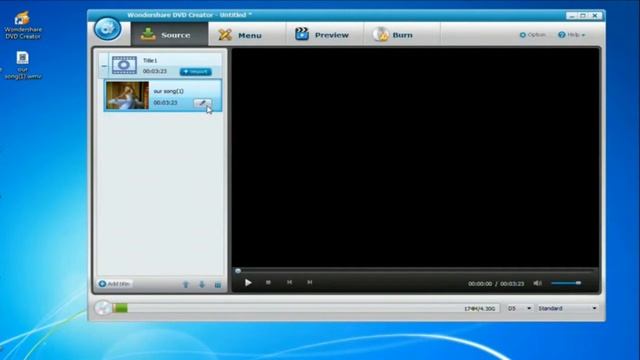Screen dimensions: 640x360
Task: Jump to next clip in player
Action: [310, 282]
